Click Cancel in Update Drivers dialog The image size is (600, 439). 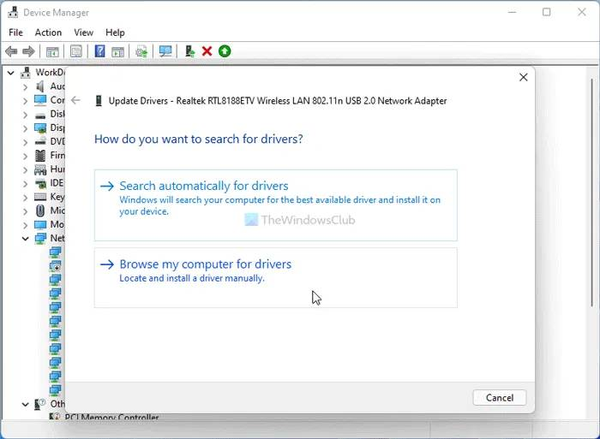(x=499, y=398)
